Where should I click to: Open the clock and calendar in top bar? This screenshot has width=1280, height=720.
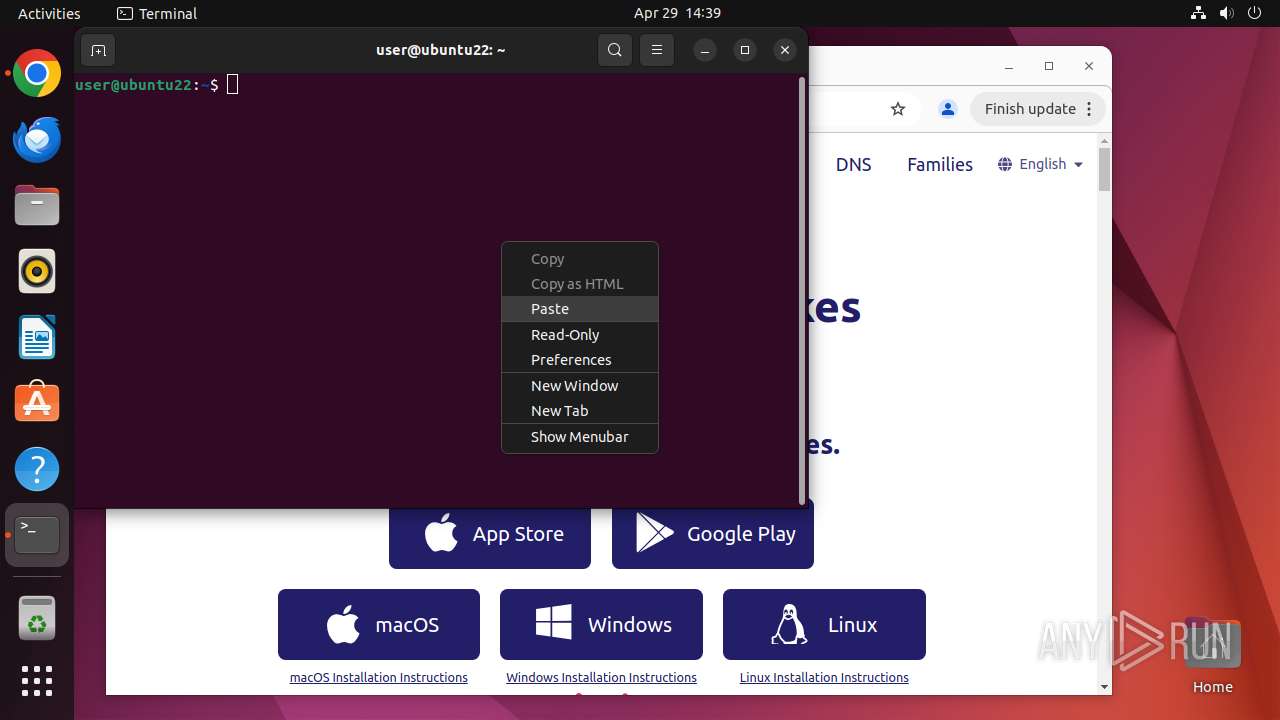coord(677,13)
